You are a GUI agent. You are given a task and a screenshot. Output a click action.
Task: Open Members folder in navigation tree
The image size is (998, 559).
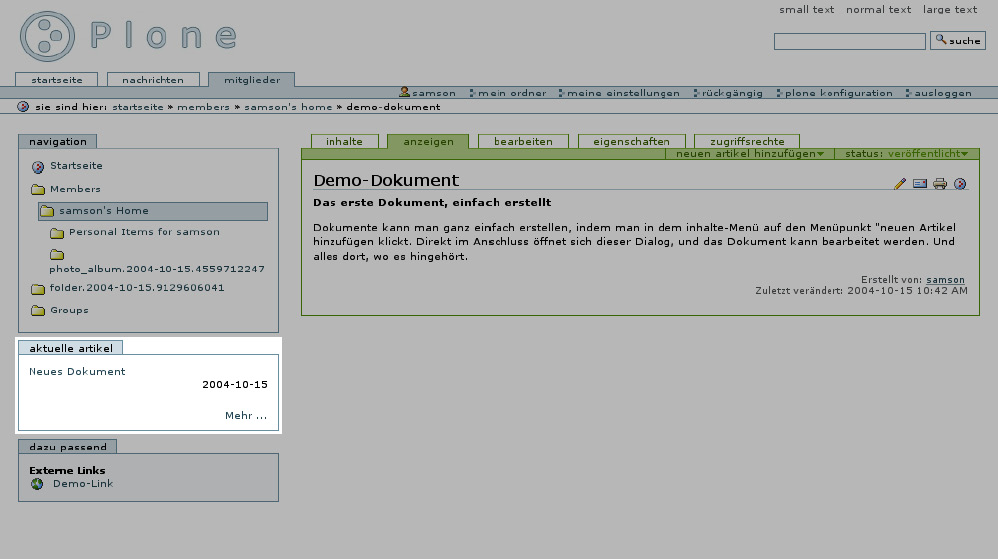pos(75,189)
